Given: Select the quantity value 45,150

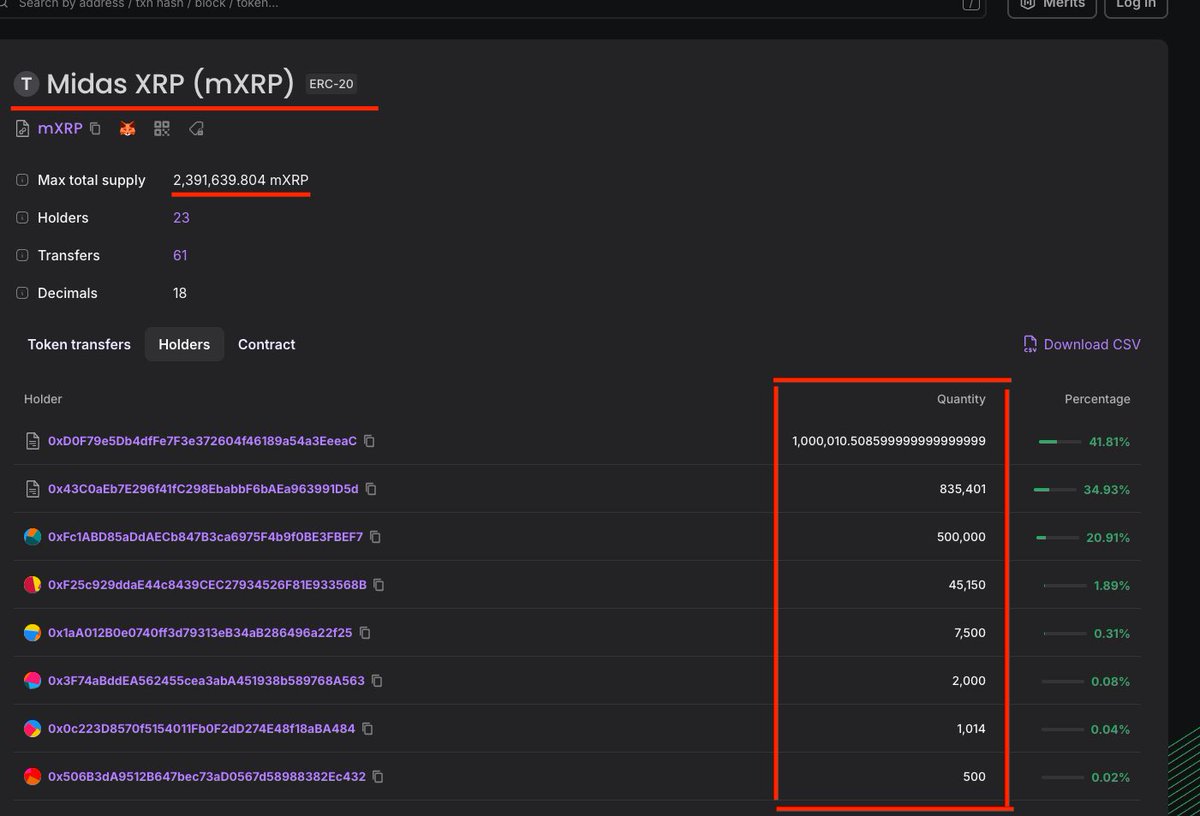Looking at the screenshot, I should 967,585.
